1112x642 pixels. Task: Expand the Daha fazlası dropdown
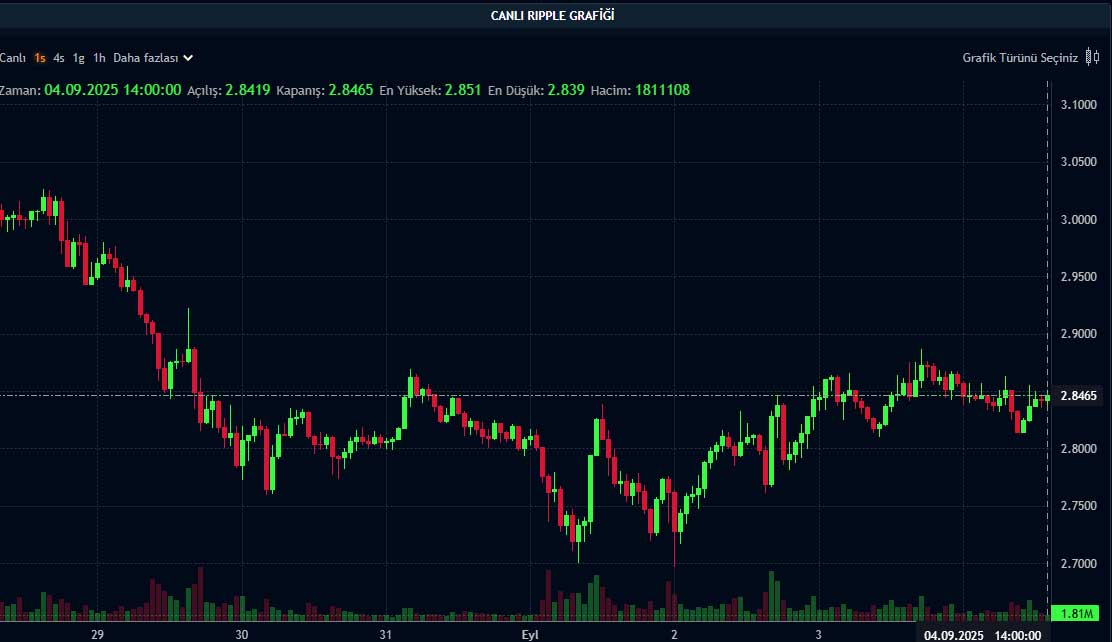click(152, 58)
